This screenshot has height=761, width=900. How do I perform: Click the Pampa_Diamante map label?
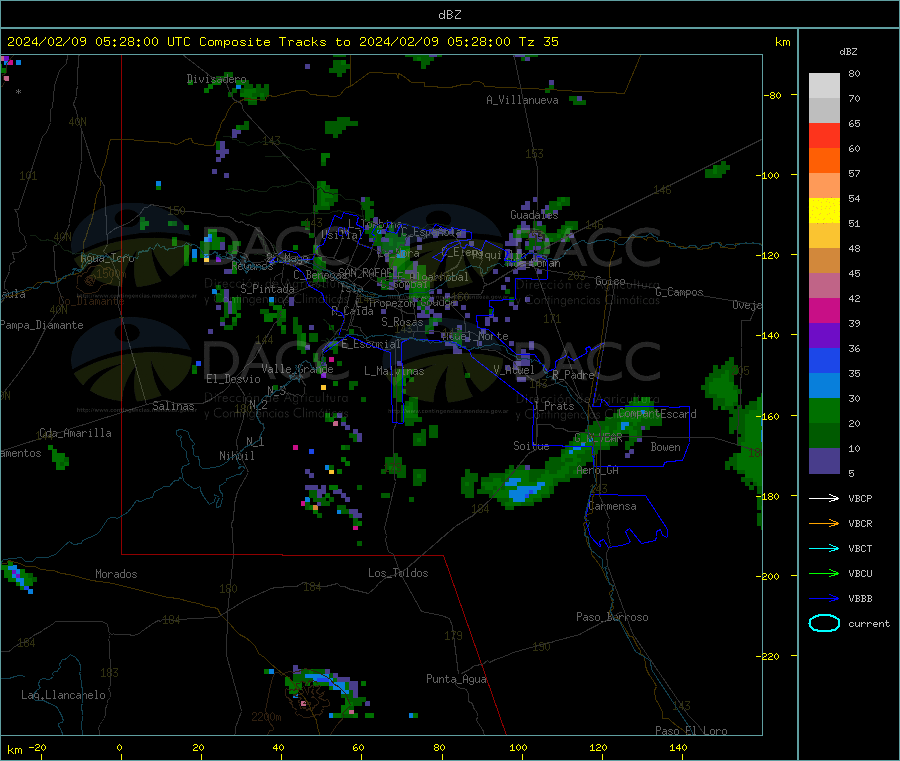(42, 325)
